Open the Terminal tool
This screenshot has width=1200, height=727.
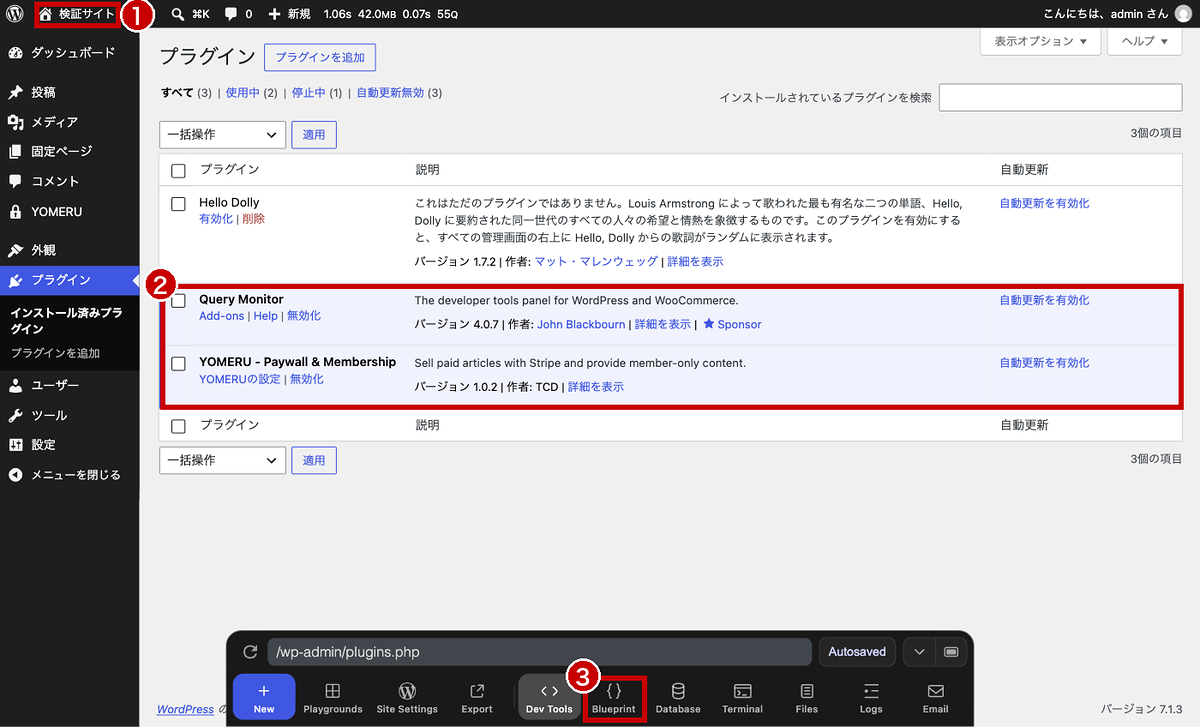click(x=742, y=697)
